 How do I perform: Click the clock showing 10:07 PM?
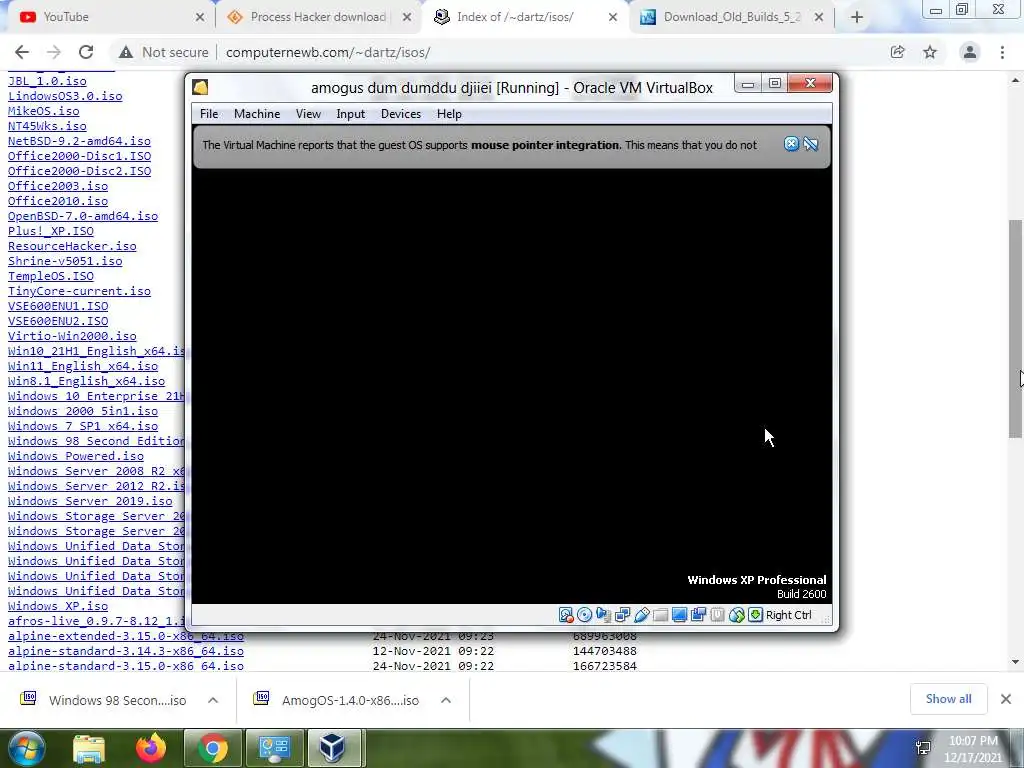(973, 741)
